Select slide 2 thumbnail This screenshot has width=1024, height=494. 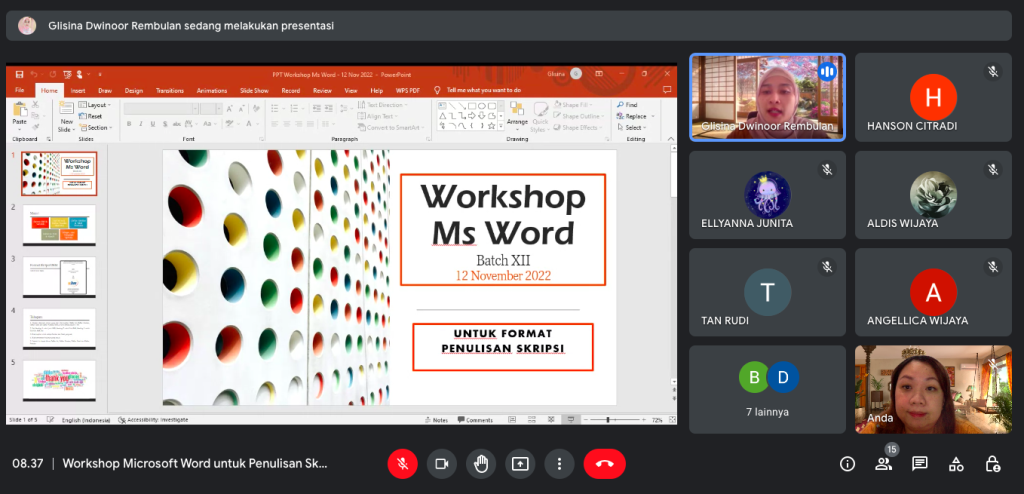59,225
